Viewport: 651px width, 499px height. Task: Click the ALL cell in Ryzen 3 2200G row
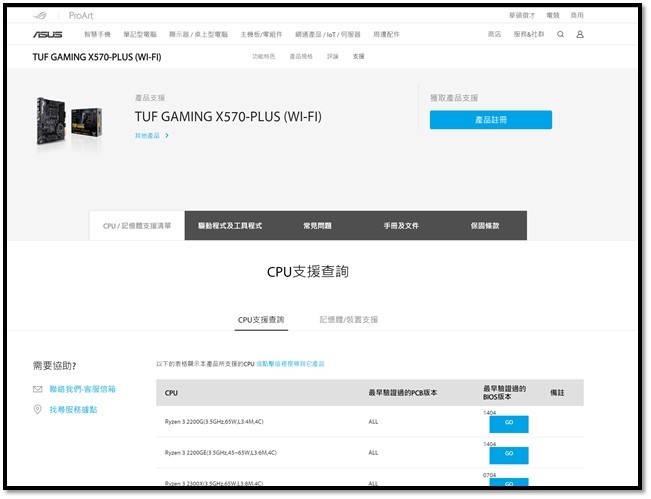click(373, 421)
